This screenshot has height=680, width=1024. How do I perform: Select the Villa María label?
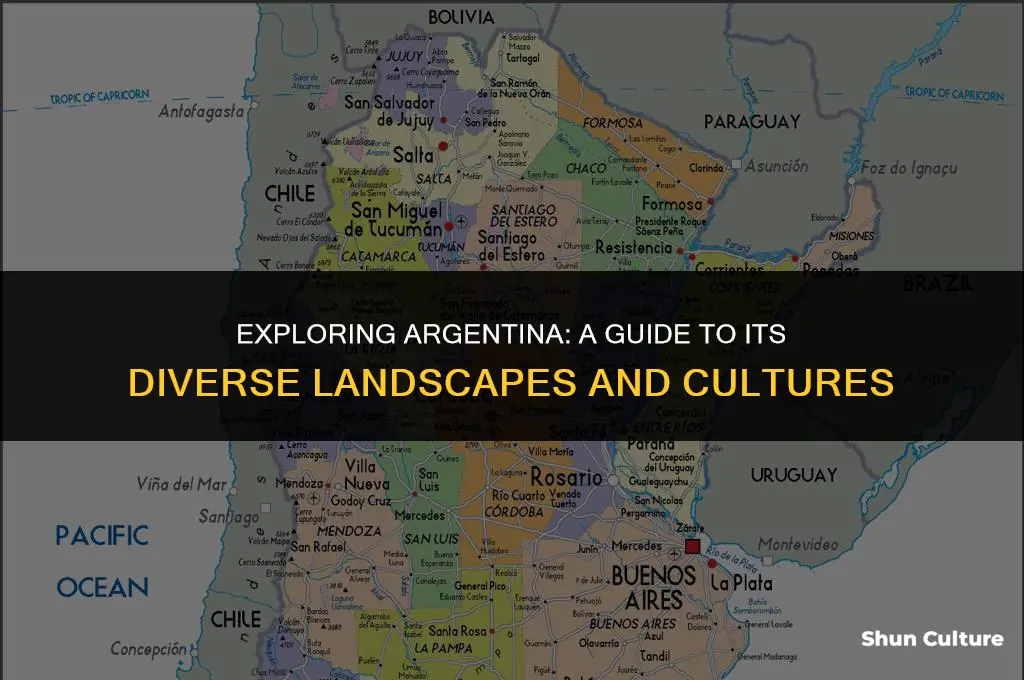[551, 451]
